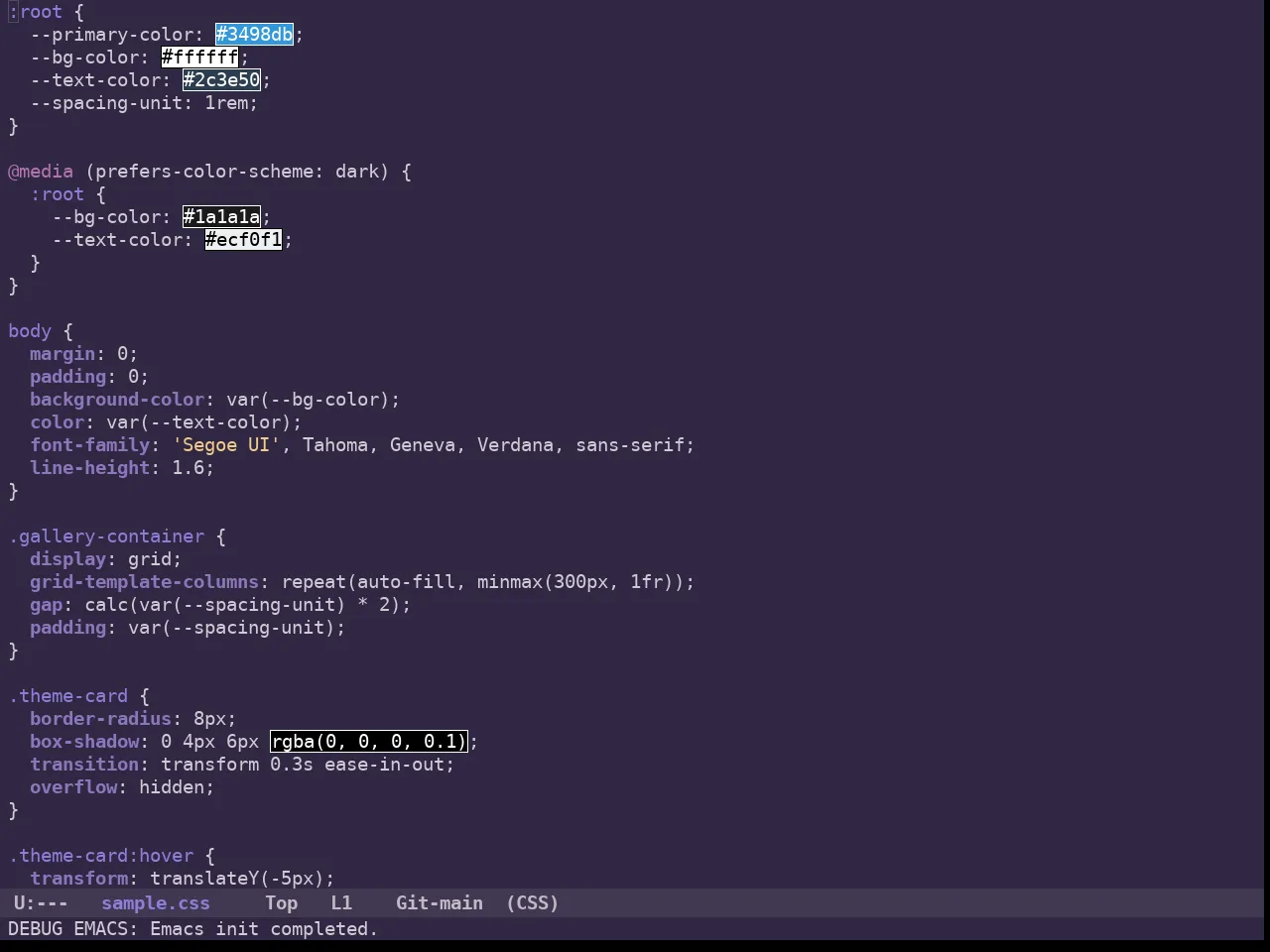Click the #ffffff bg-color value

coord(199,57)
